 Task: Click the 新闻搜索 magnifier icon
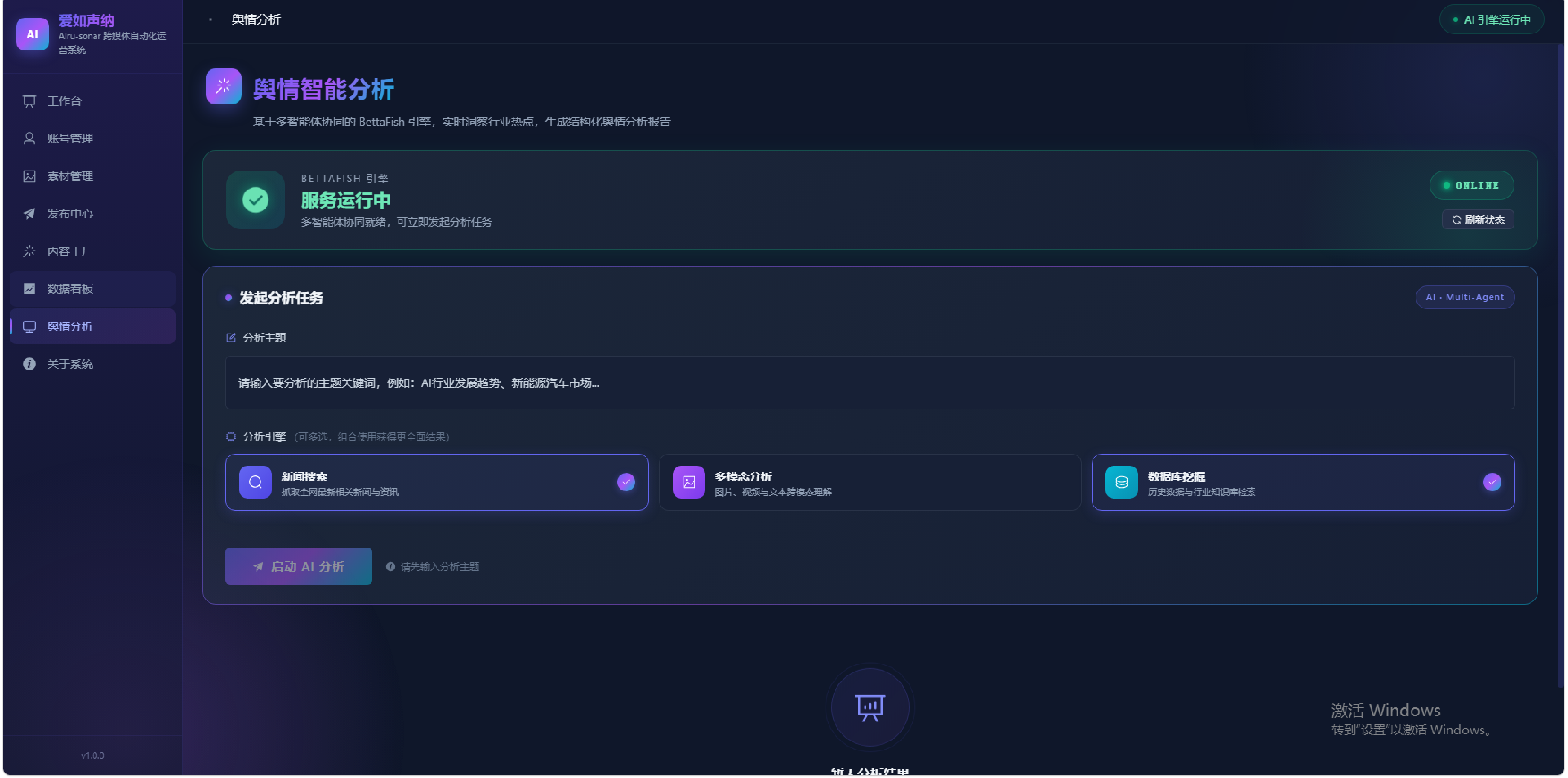point(255,483)
